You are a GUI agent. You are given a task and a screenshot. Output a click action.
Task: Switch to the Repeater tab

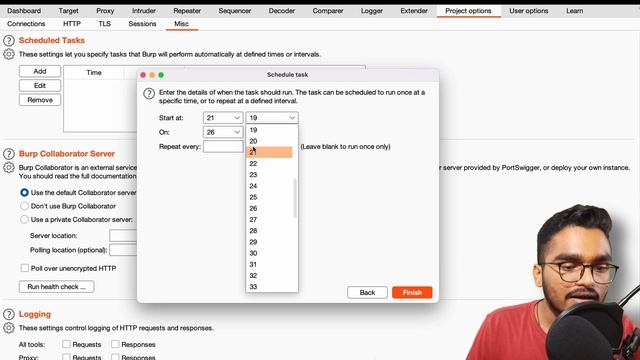coord(187,11)
